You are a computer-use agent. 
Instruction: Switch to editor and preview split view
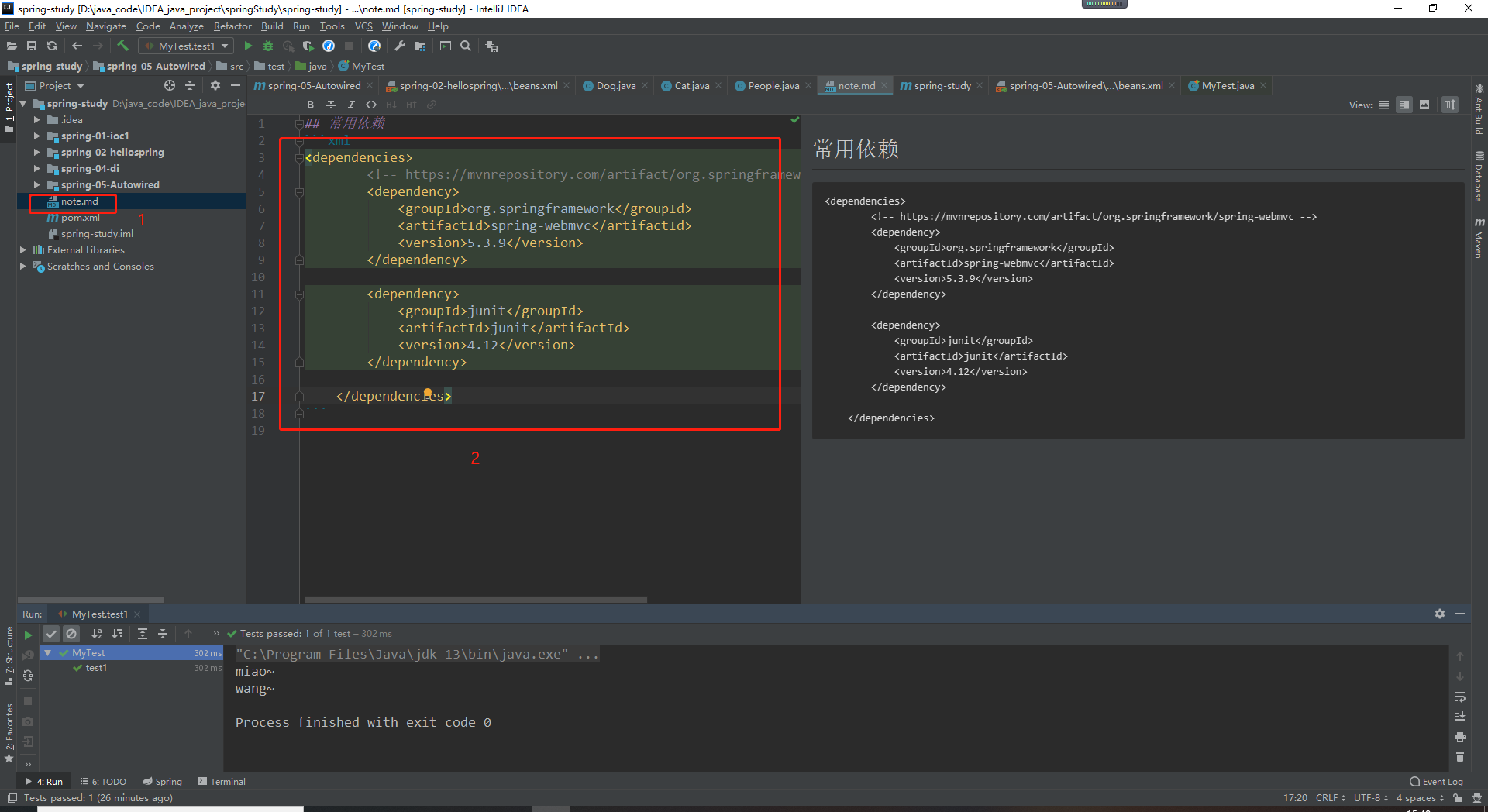tap(1404, 105)
